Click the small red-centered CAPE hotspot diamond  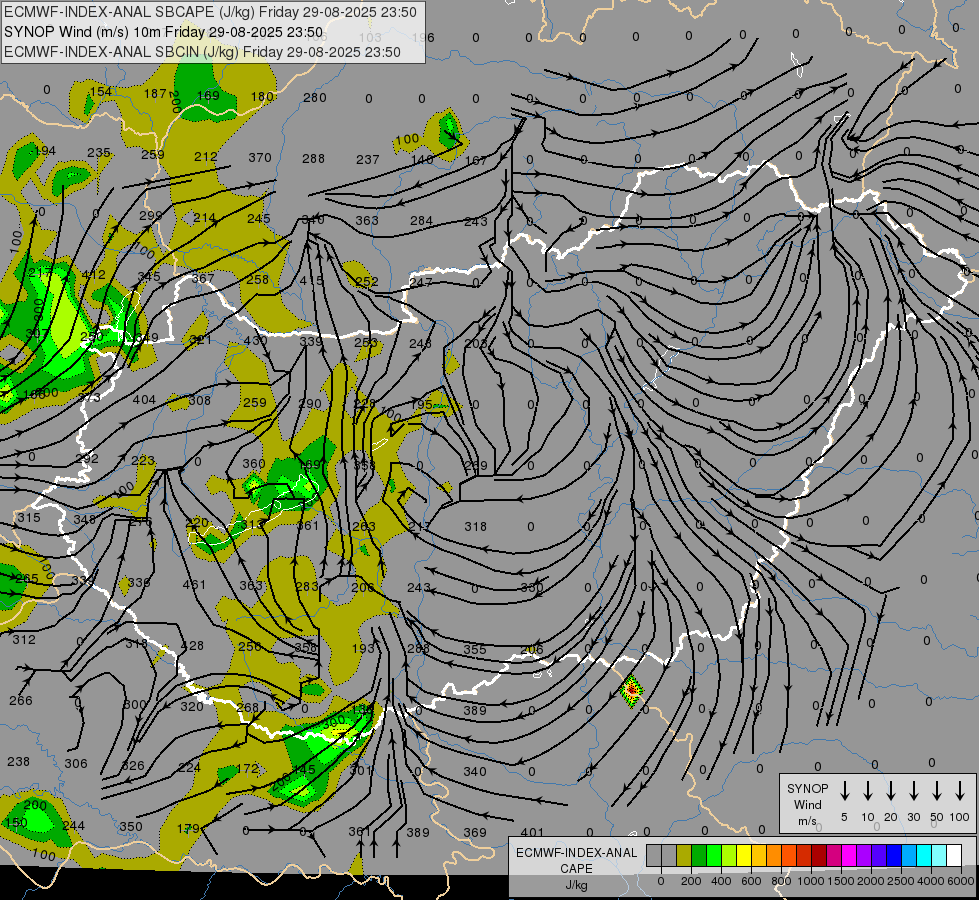click(632, 690)
